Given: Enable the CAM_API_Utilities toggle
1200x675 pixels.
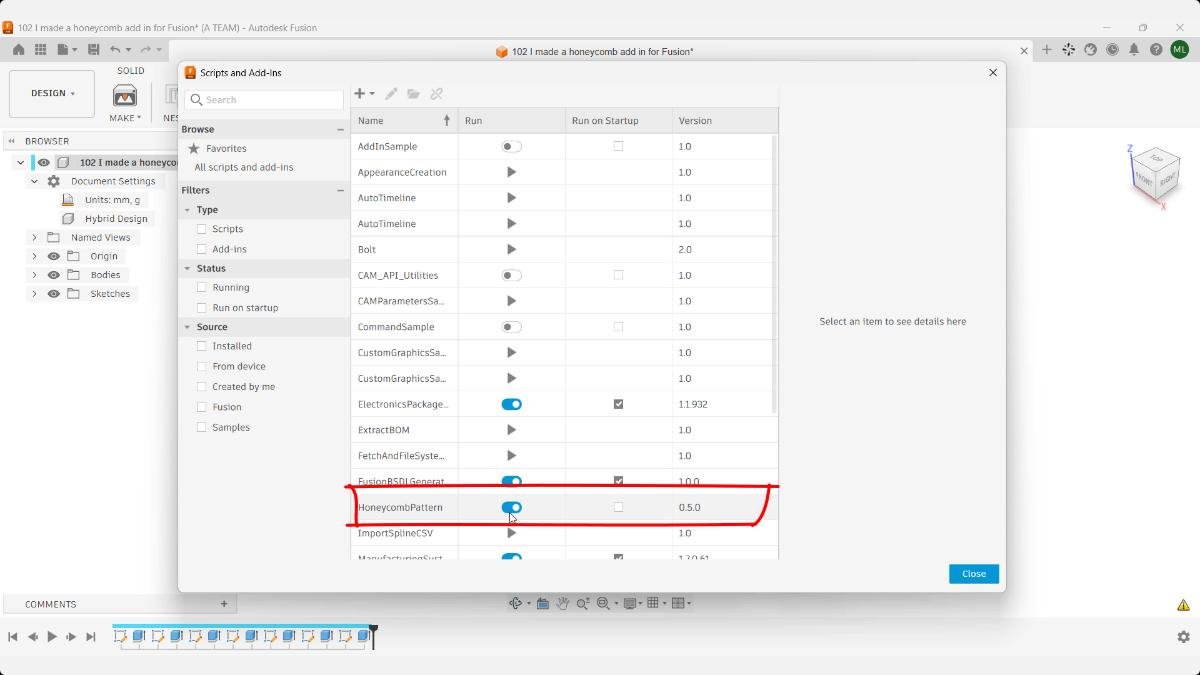Looking at the screenshot, I should 511,275.
